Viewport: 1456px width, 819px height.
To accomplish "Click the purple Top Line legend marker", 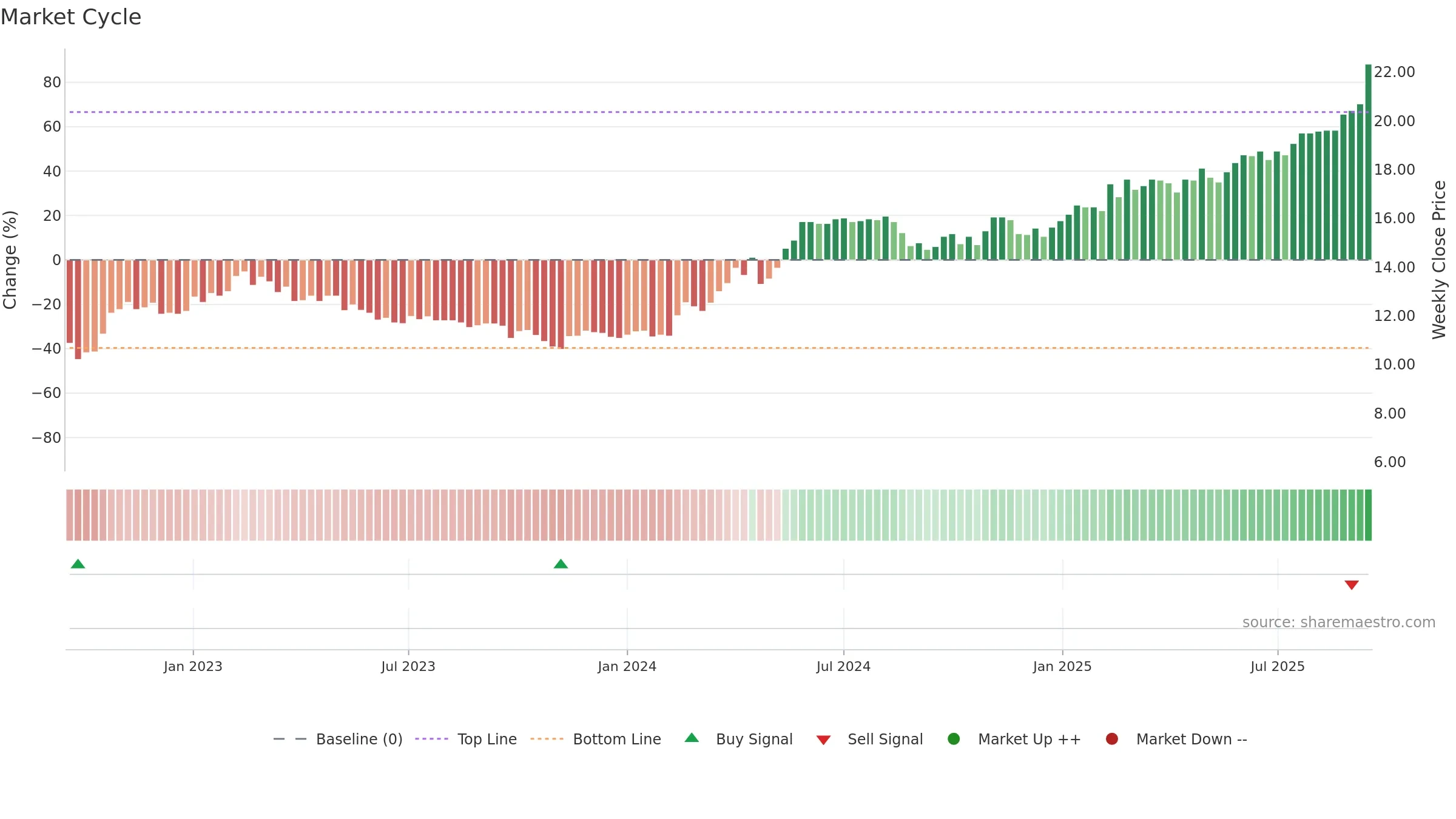I will point(431,739).
